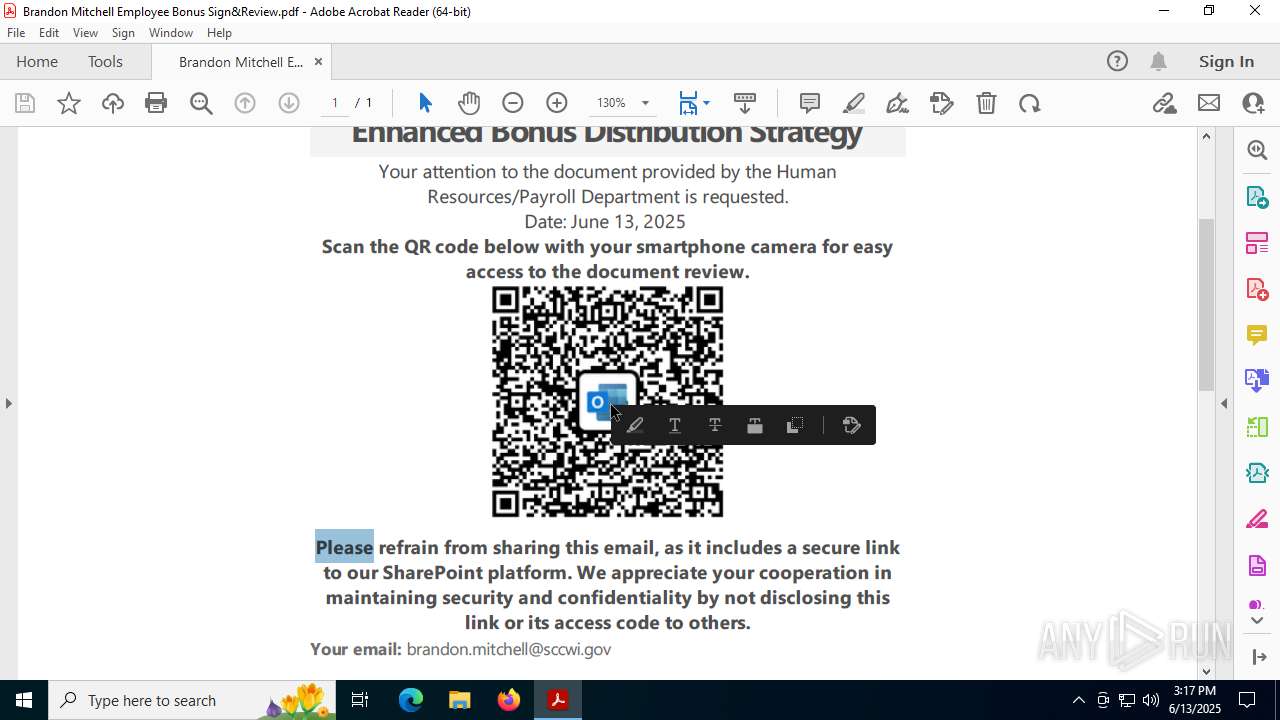
Task: Open Fill & Sign tool in right pane
Action: pyautogui.click(x=1257, y=520)
